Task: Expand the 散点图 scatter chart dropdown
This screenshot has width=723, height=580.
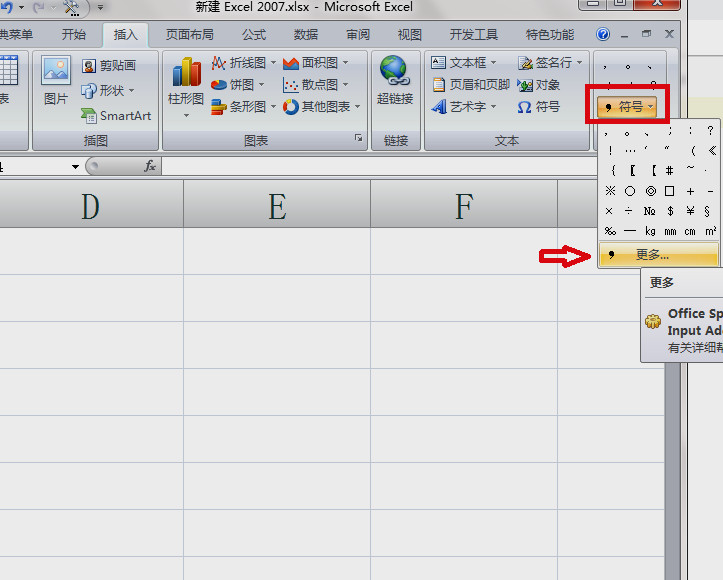Action: click(x=345, y=84)
